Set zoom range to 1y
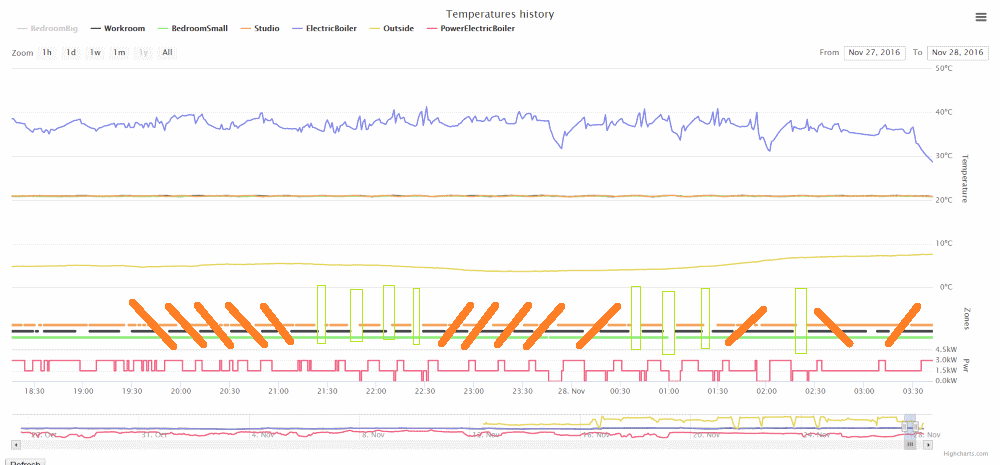The height and width of the screenshot is (465, 1000). [143, 52]
